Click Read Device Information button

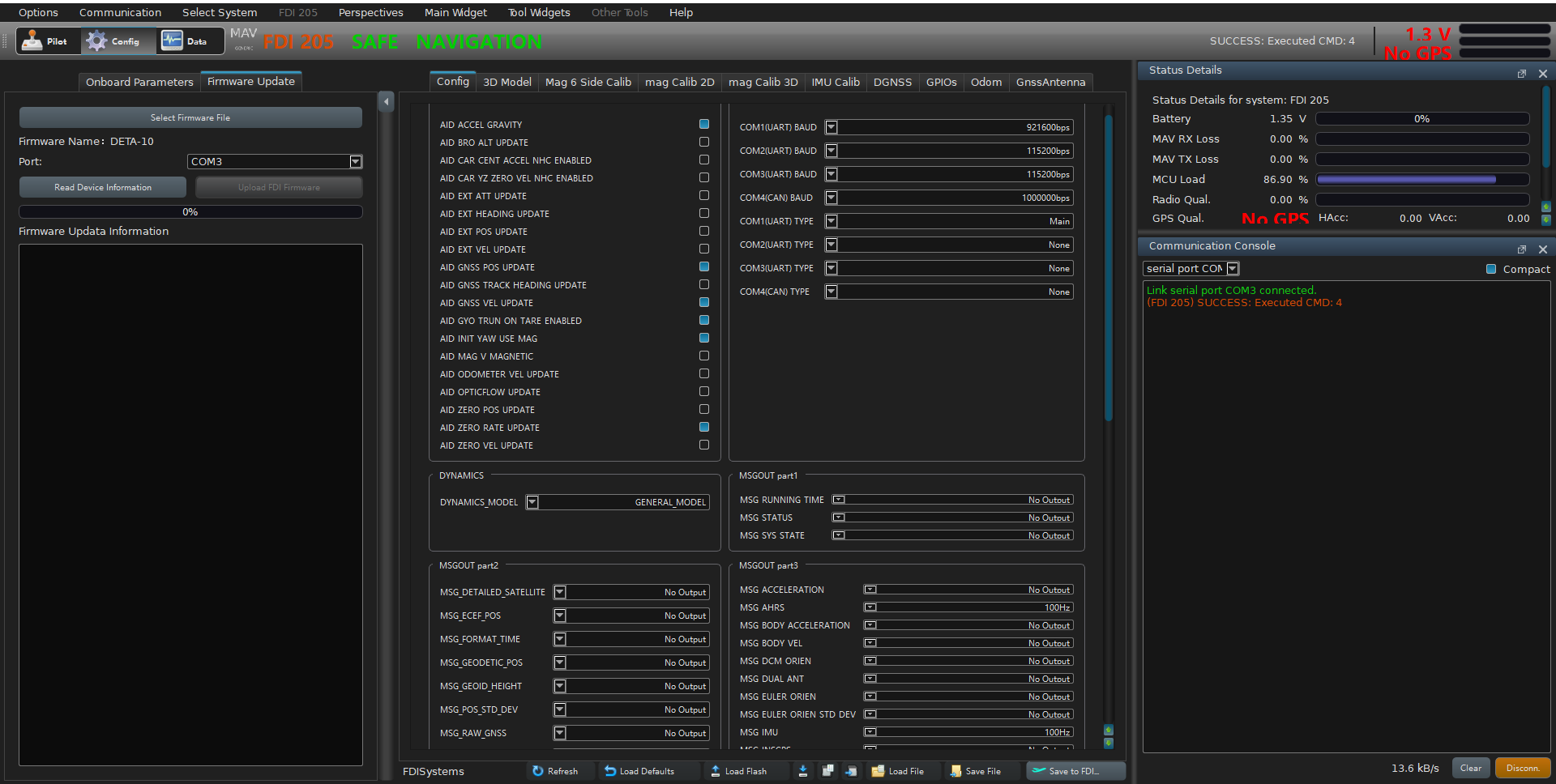(103, 187)
